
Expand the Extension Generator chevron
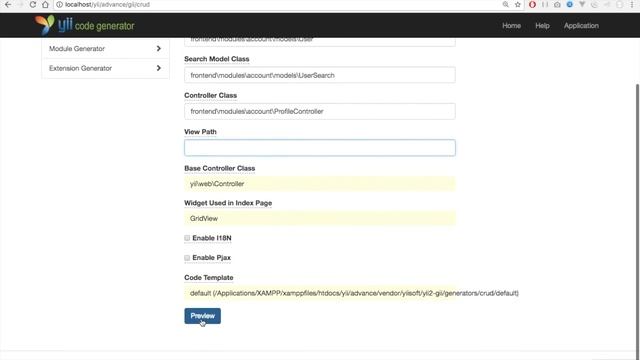pyautogui.click(x=158, y=68)
